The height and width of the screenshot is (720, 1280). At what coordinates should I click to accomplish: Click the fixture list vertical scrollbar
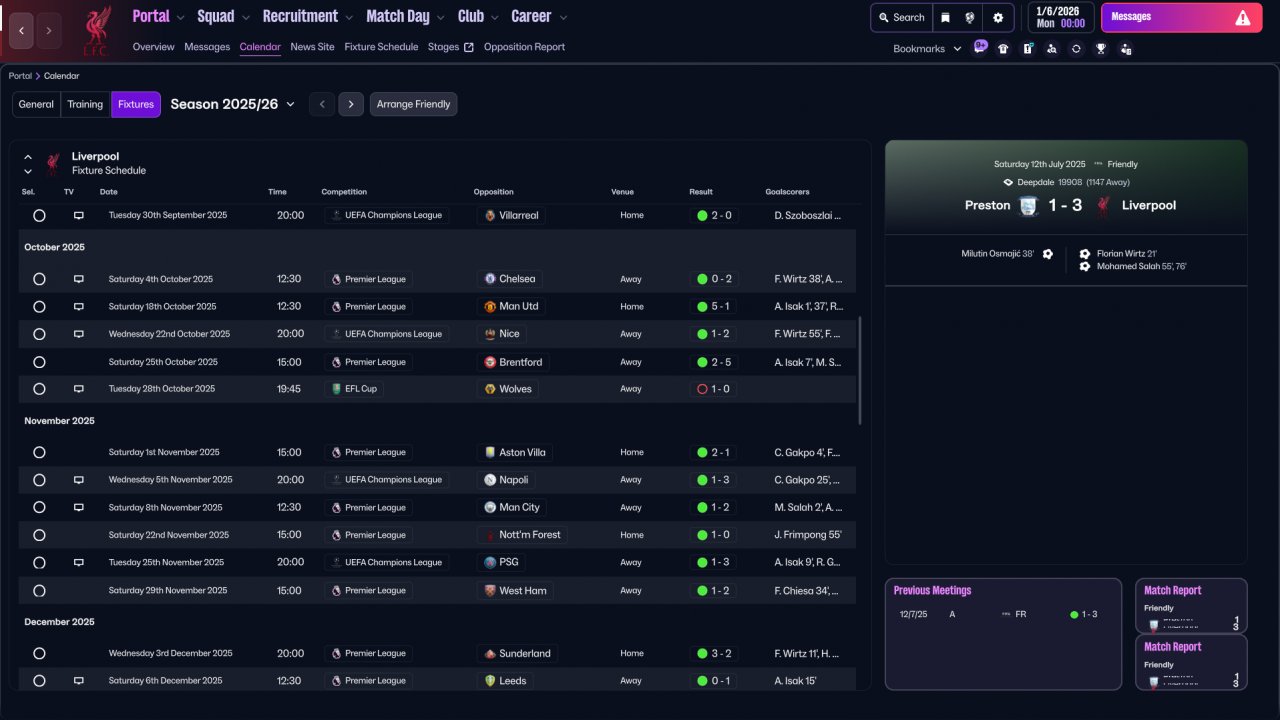(860, 371)
